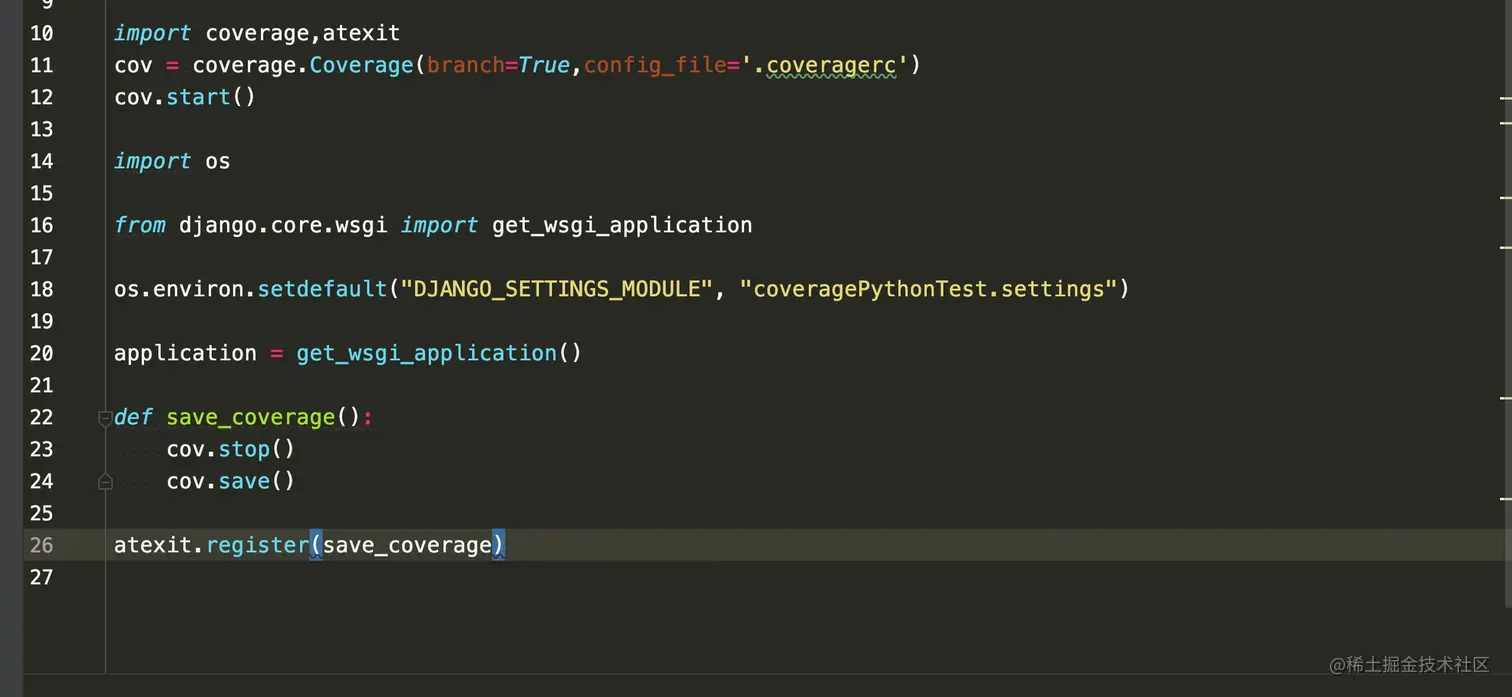Select the highlighted line number 26
Screen dimensions: 1512x697
click(41, 545)
